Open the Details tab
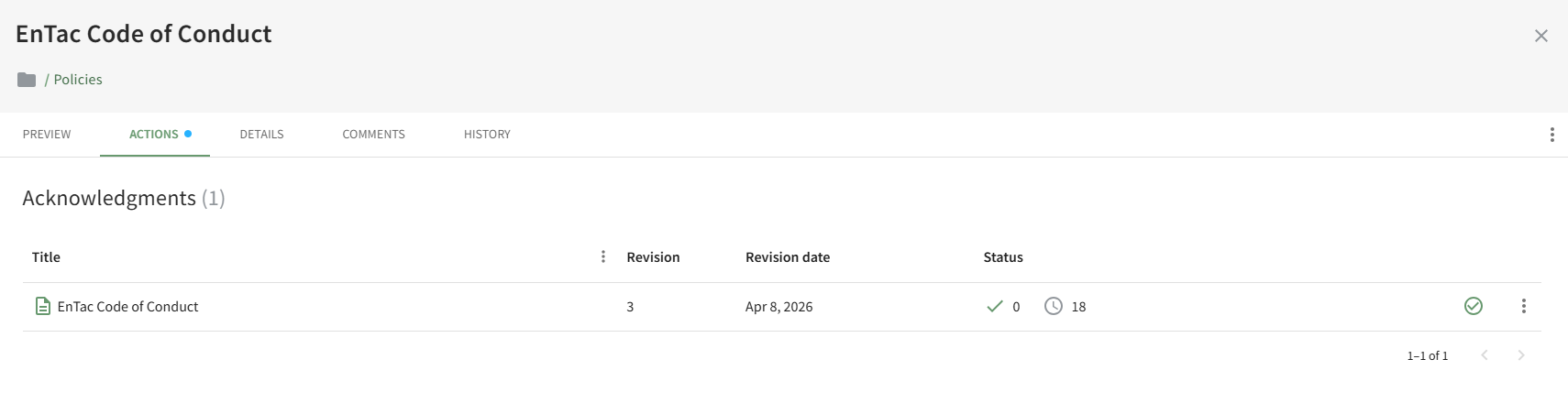 [x=261, y=134]
